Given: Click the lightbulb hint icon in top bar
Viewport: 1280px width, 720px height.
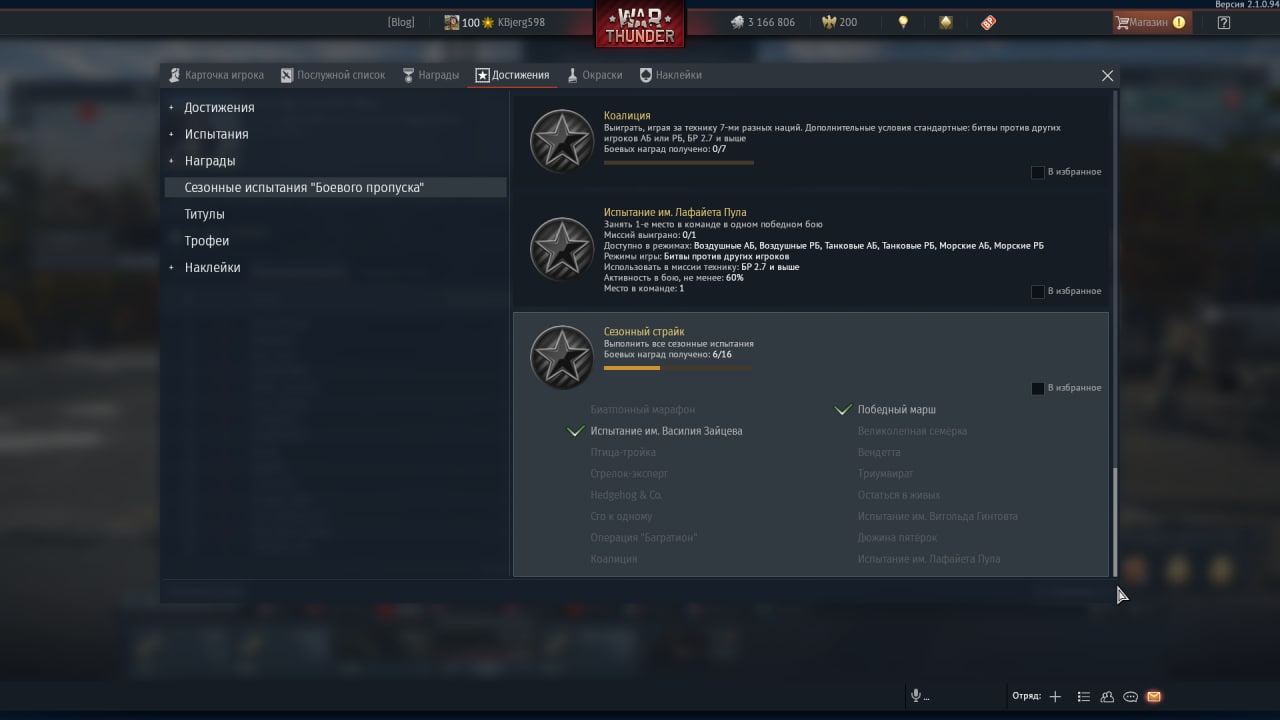Looking at the screenshot, I should tap(903, 22).
